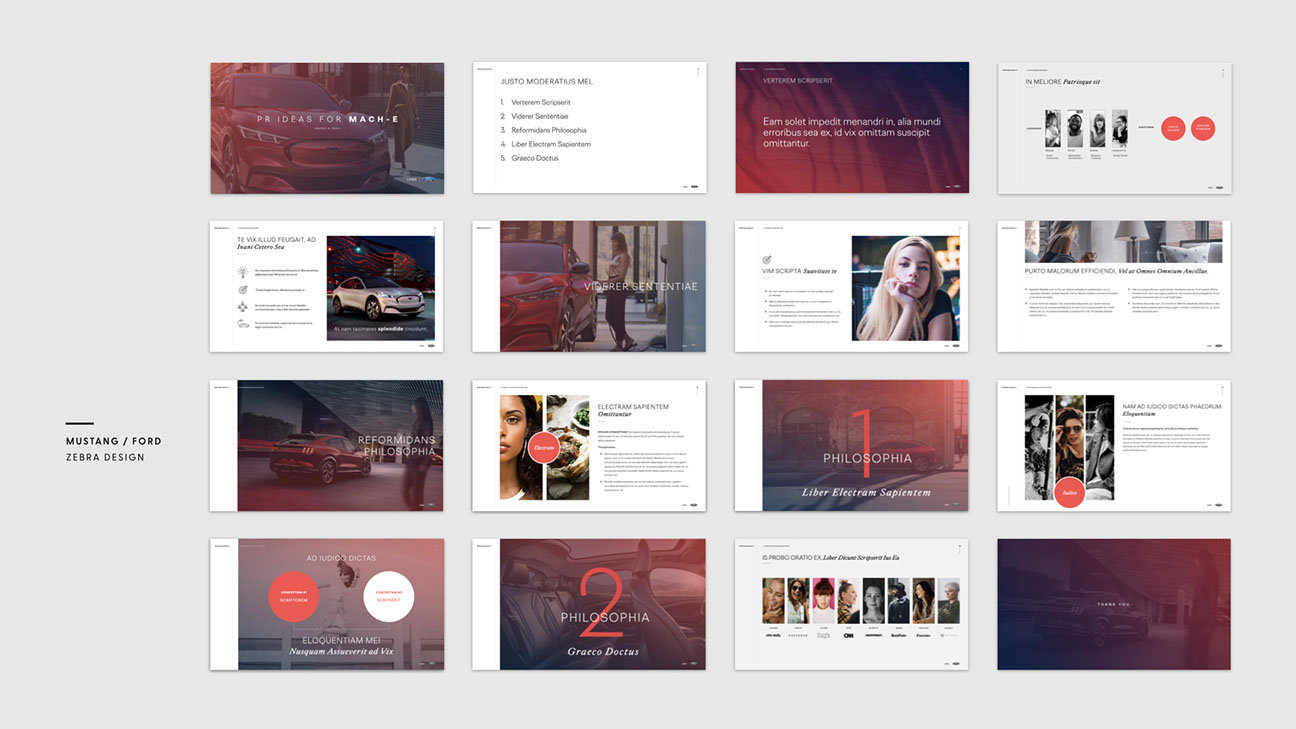Select agenda item Reformidans Philosophia
Image resolution: width=1296 pixels, height=729 pixels.
pyautogui.click(x=548, y=130)
